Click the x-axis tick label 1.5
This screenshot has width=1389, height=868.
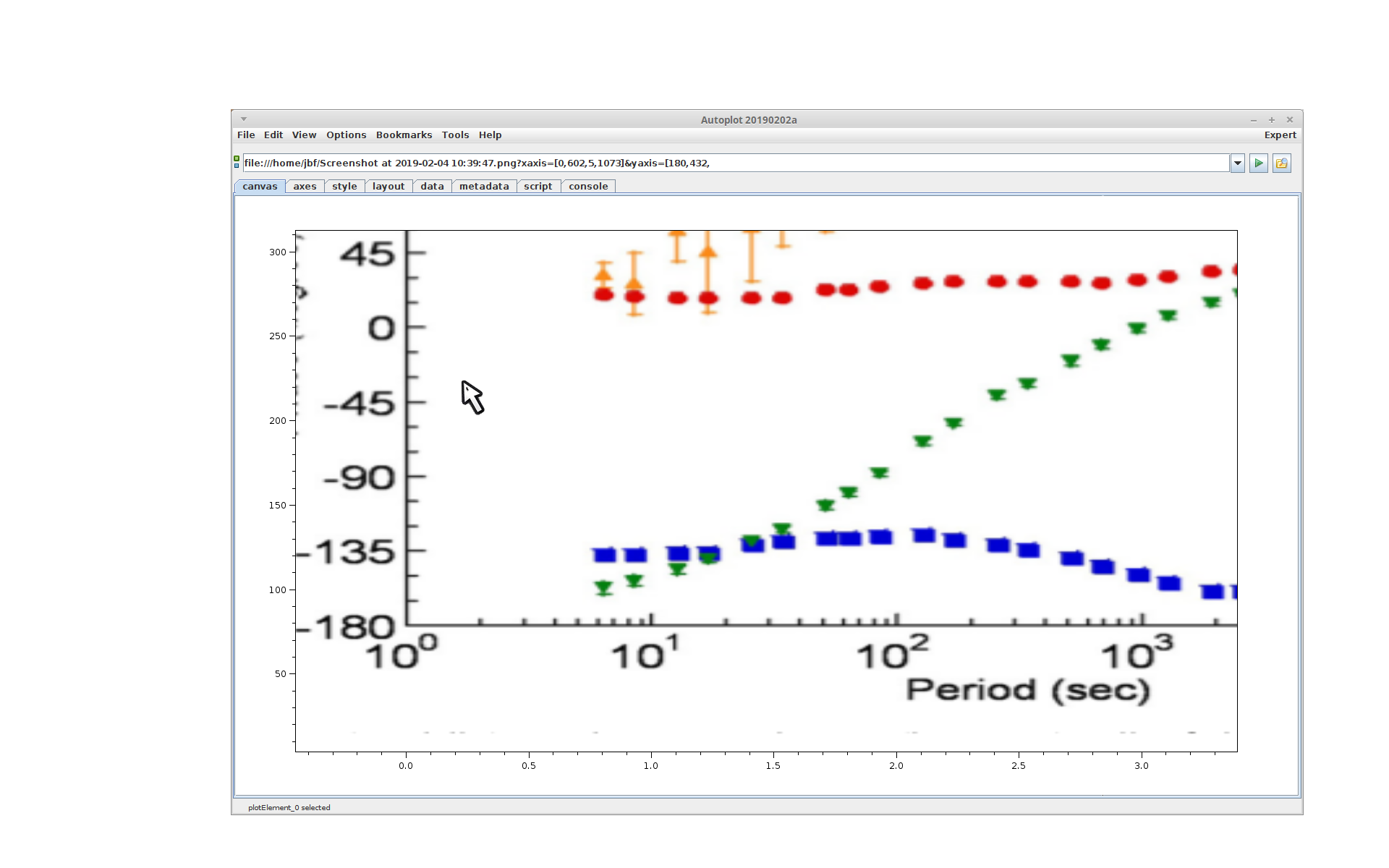(x=773, y=766)
